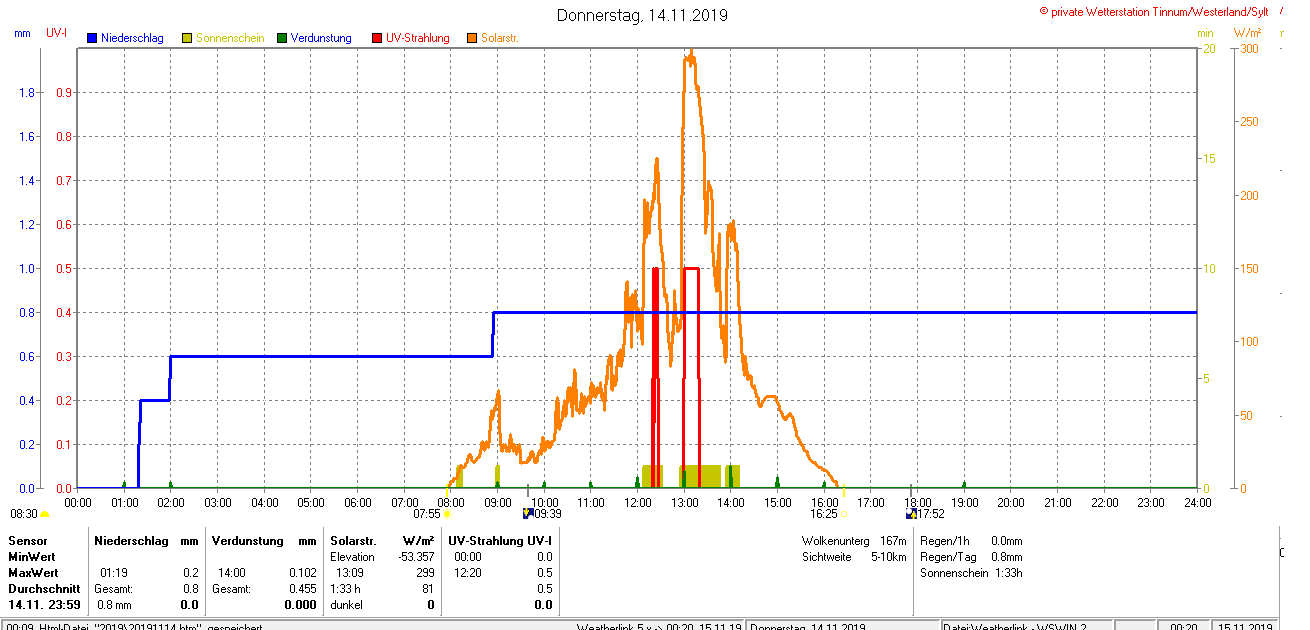
Task: Click the moon icon at 17:52
Action: tap(911, 514)
